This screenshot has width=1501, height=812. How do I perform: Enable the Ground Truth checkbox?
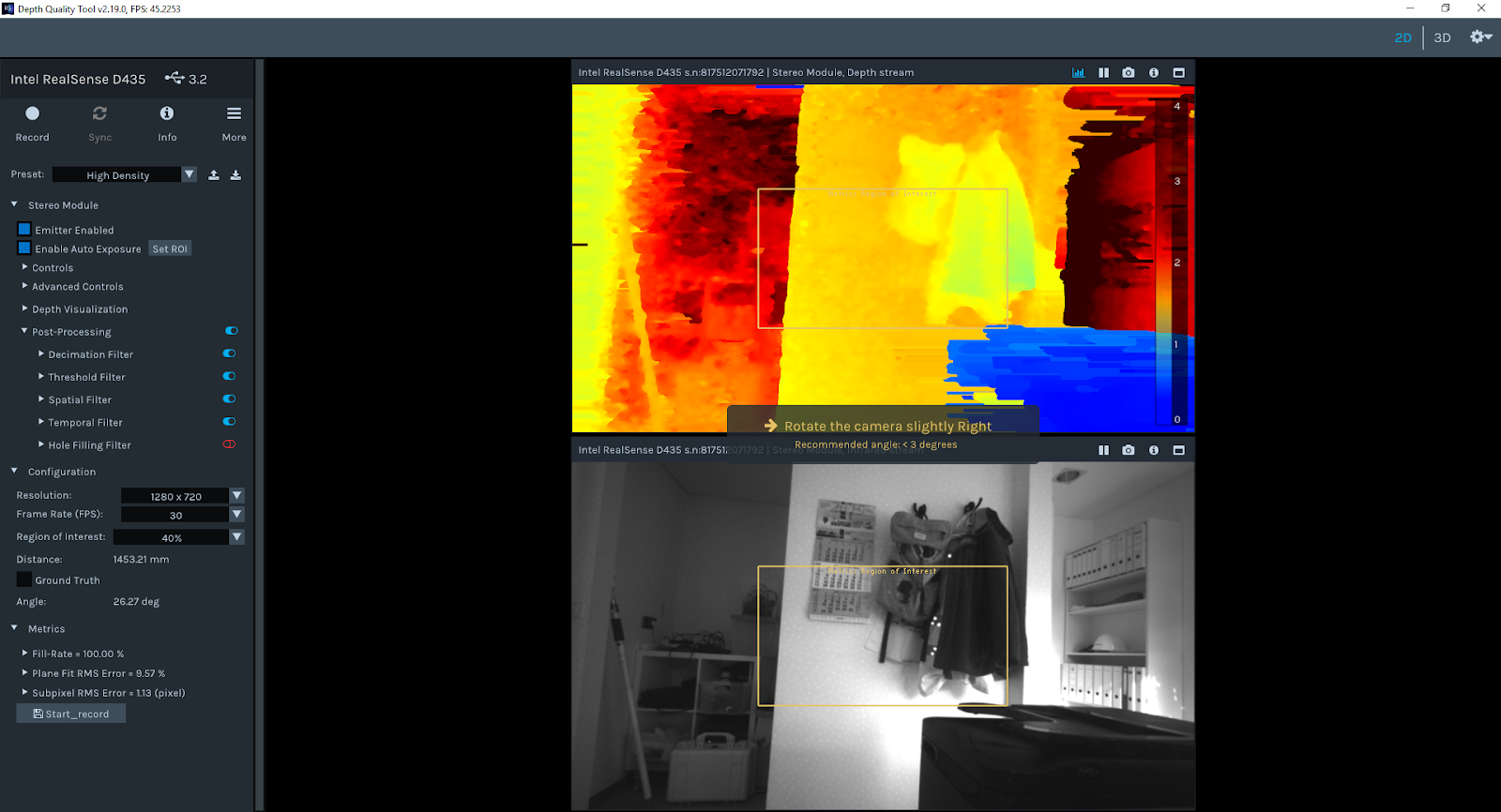tap(24, 580)
